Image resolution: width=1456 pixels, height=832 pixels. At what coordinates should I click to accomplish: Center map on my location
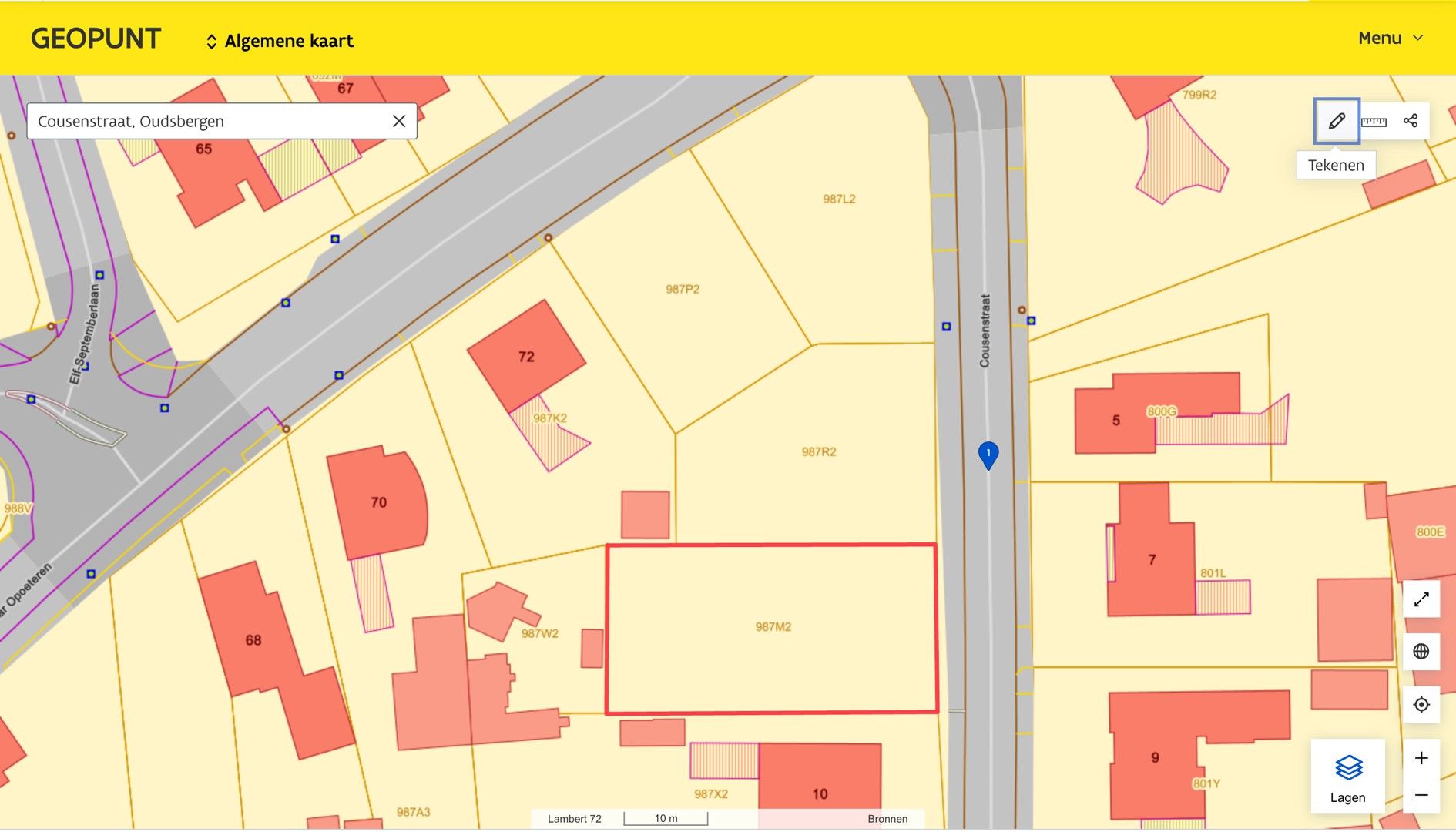[x=1421, y=705]
